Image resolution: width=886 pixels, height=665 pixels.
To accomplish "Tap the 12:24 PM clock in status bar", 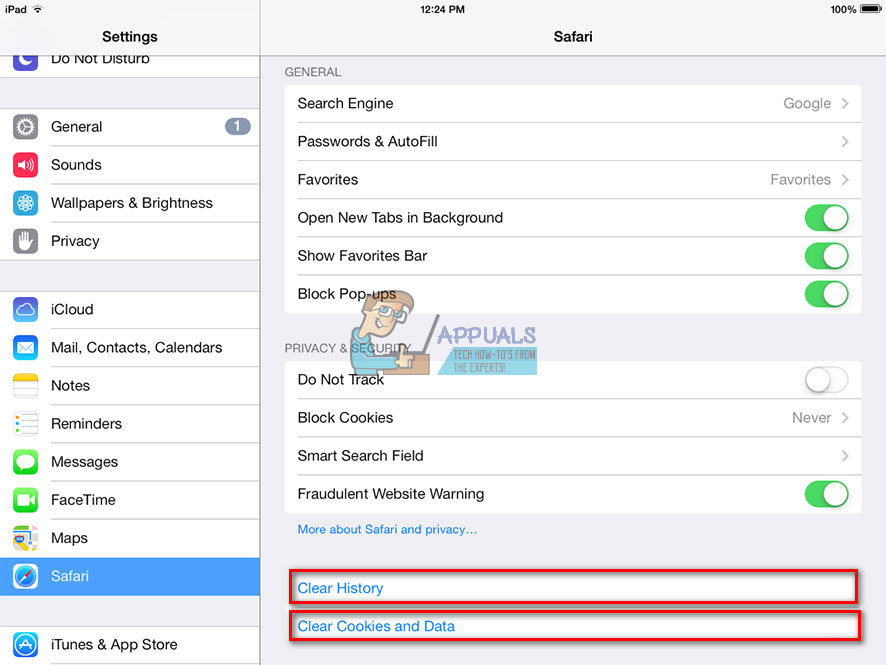I will coord(442,9).
